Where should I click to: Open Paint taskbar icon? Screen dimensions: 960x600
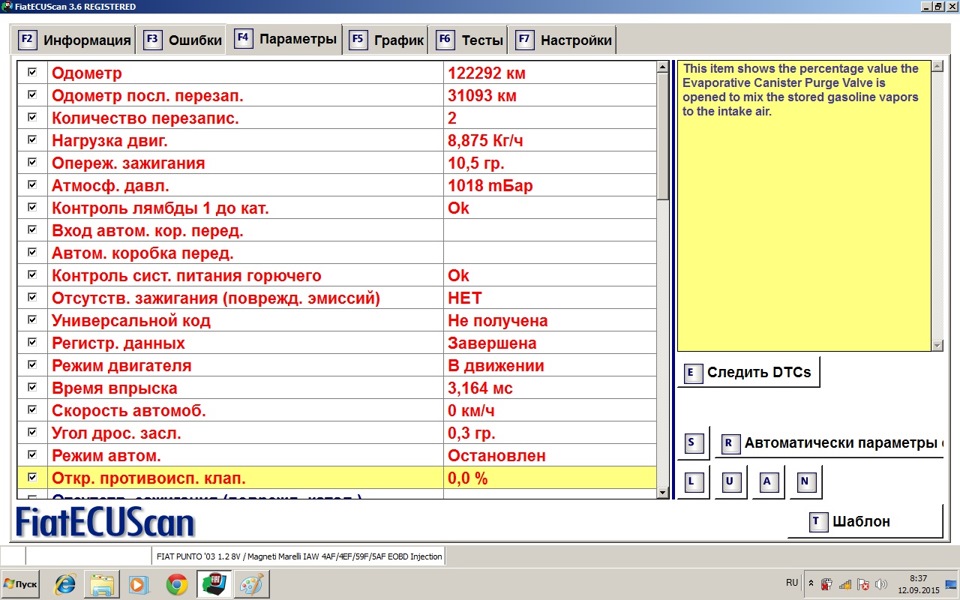[x=250, y=584]
